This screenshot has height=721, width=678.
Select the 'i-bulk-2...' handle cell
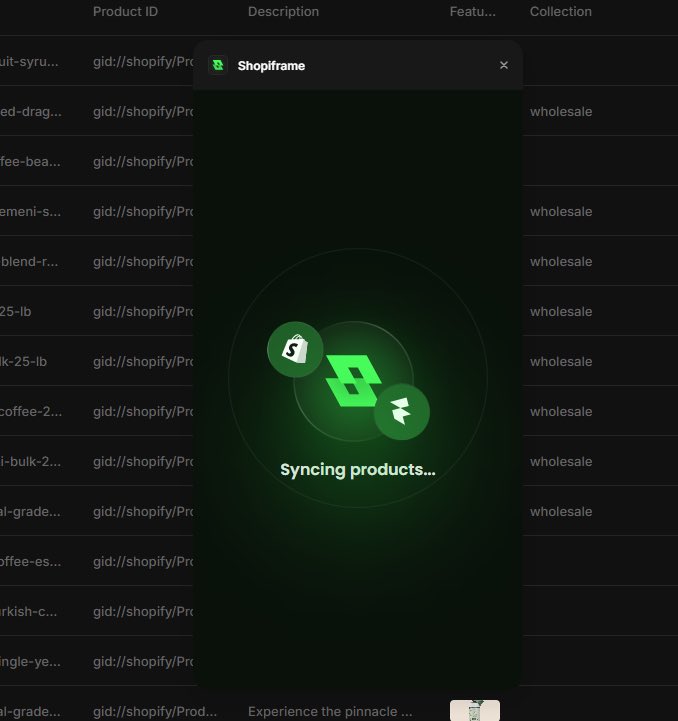tap(30, 462)
